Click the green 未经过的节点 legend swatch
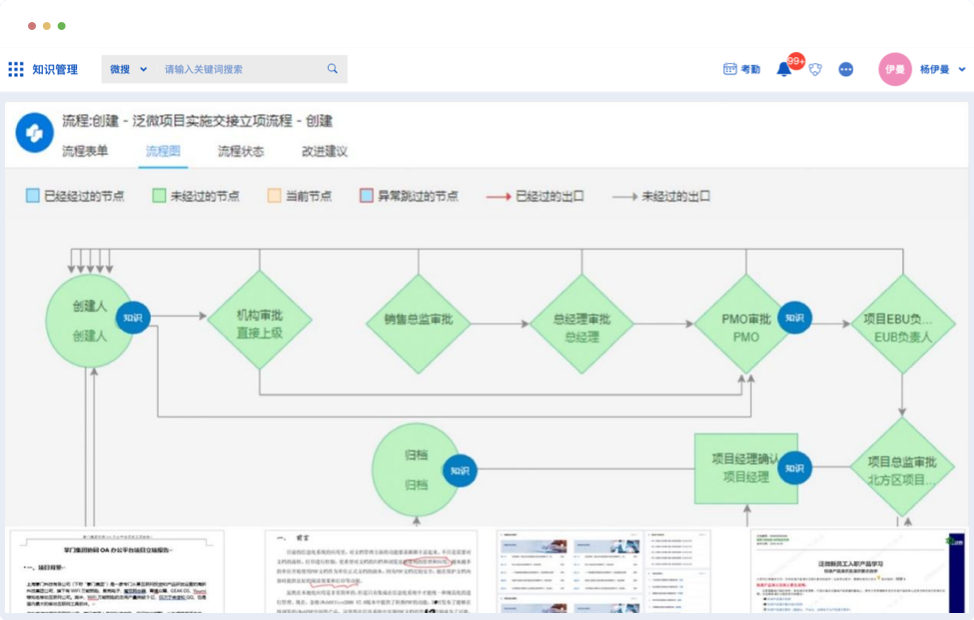Viewport: 974px width, 620px height. [x=159, y=196]
